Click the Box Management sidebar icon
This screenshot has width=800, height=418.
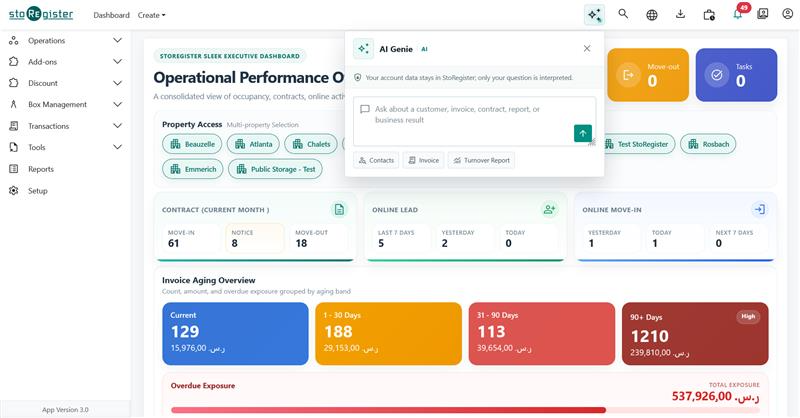click(x=14, y=104)
